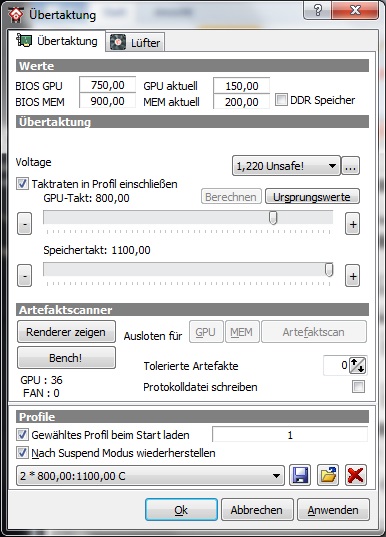Click the application icon in title bar
Viewport: 386px width, 537px height.
pos(16,15)
